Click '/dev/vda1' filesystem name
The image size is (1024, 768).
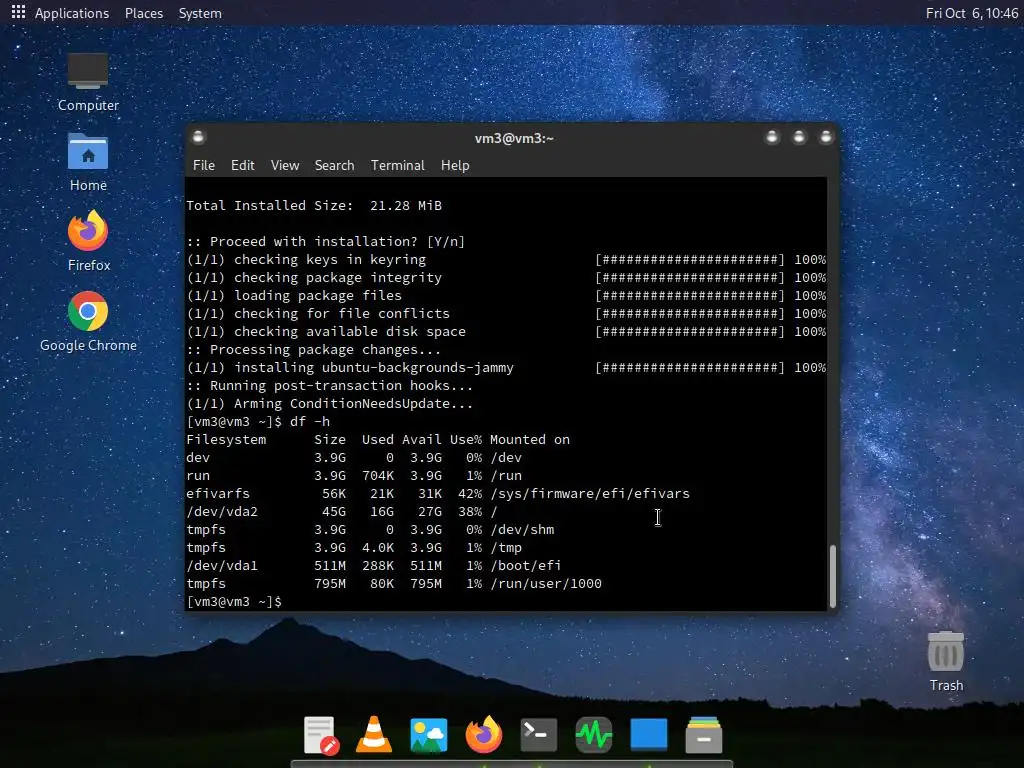[222, 566]
